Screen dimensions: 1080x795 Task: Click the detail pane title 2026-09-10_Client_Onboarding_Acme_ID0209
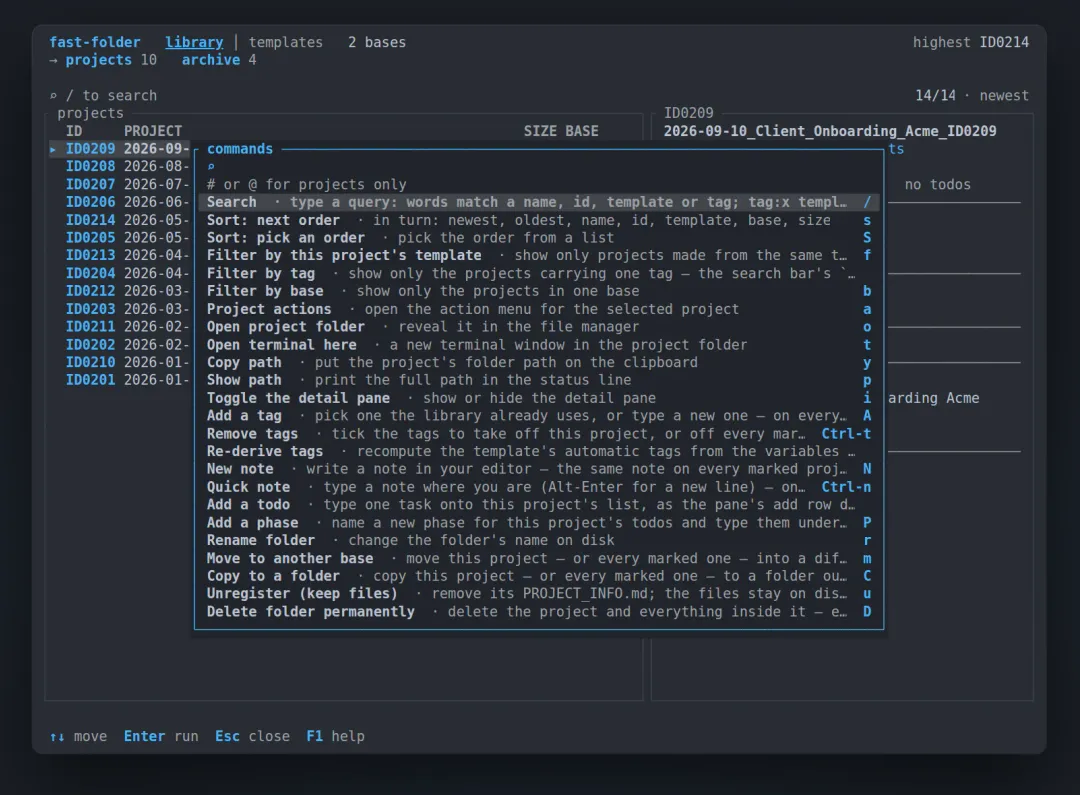[x=830, y=131]
